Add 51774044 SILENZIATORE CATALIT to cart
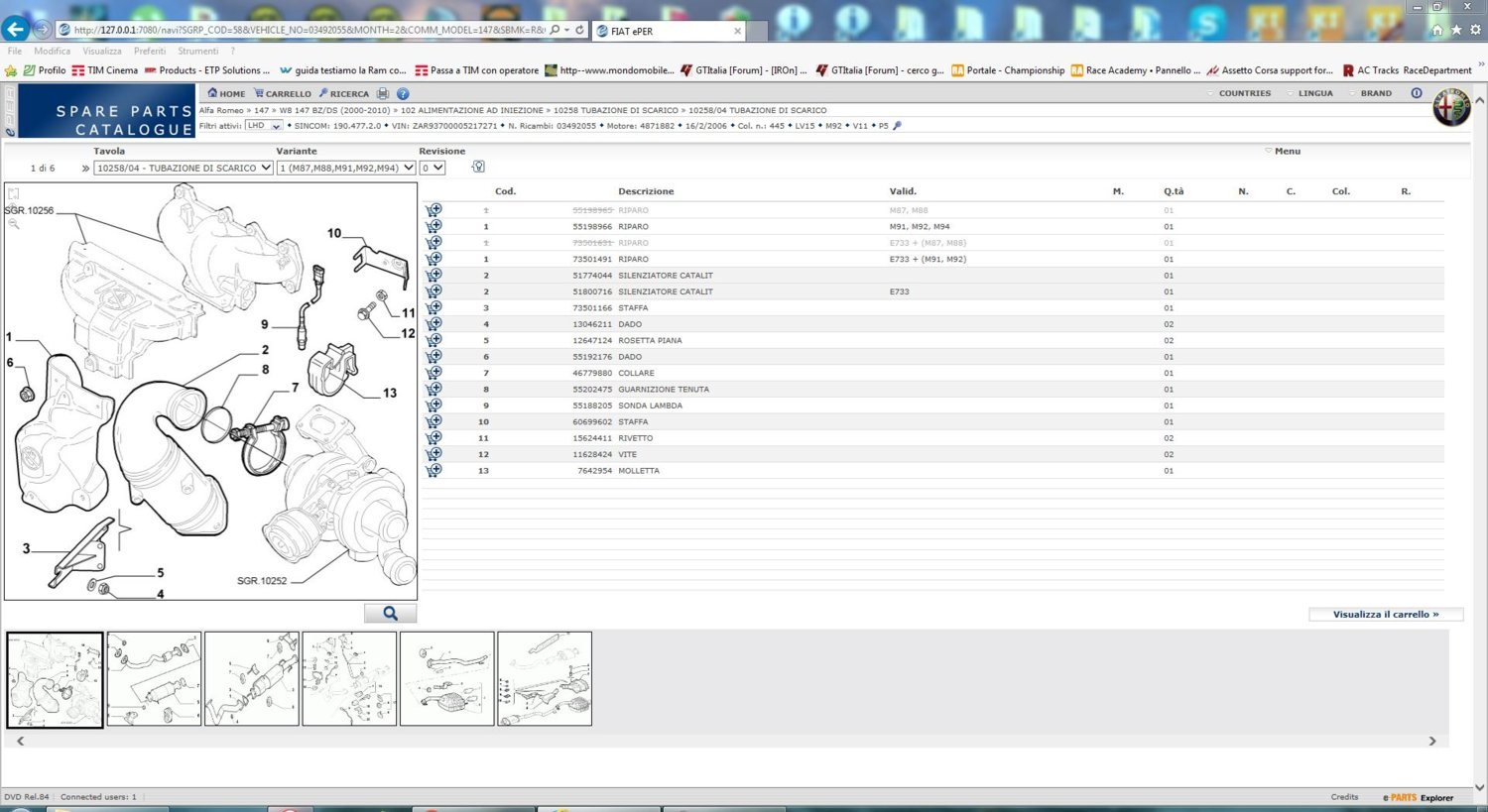Viewport: 1488px width, 812px height. [x=434, y=275]
